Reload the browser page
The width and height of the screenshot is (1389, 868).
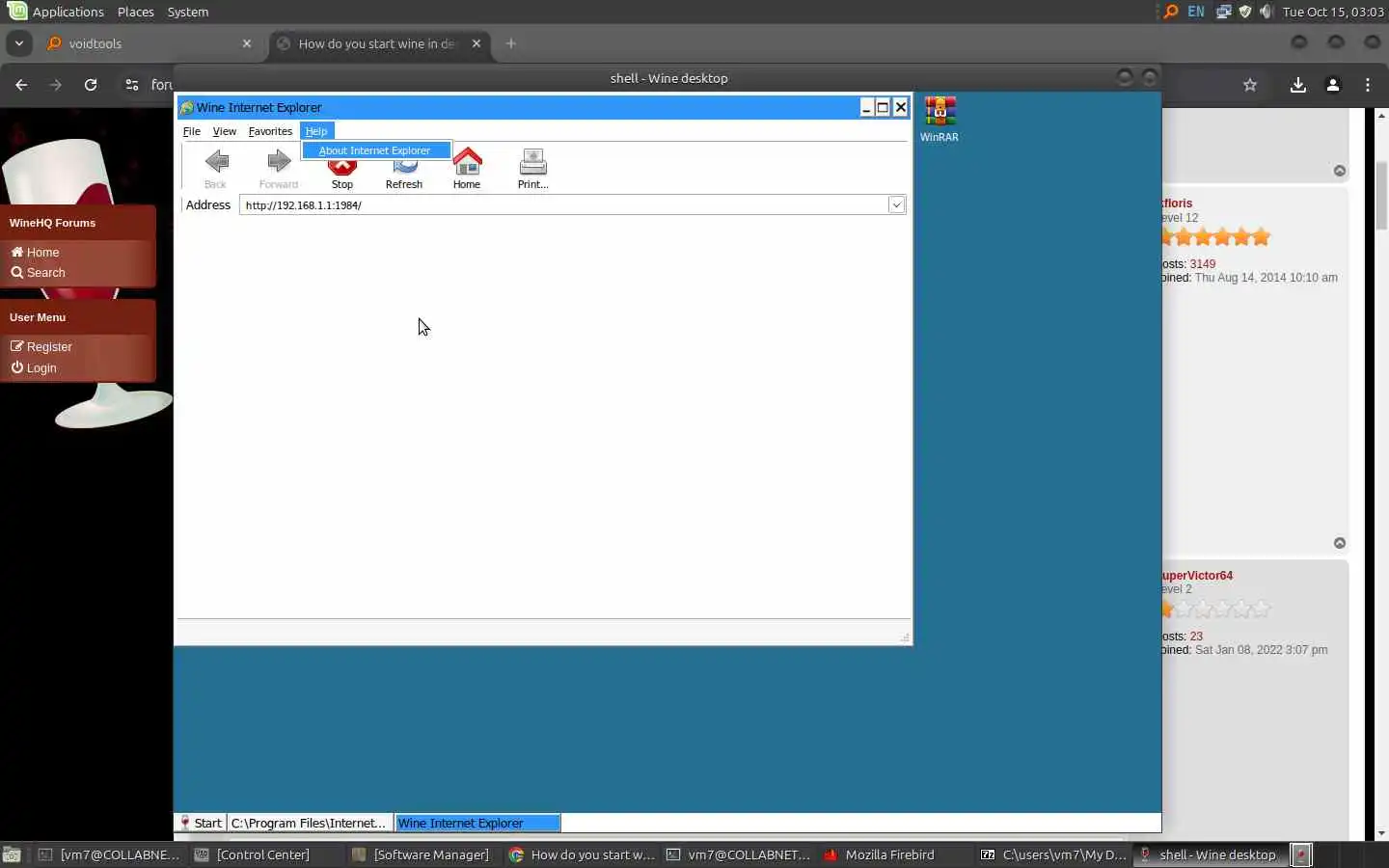tap(91, 85)
